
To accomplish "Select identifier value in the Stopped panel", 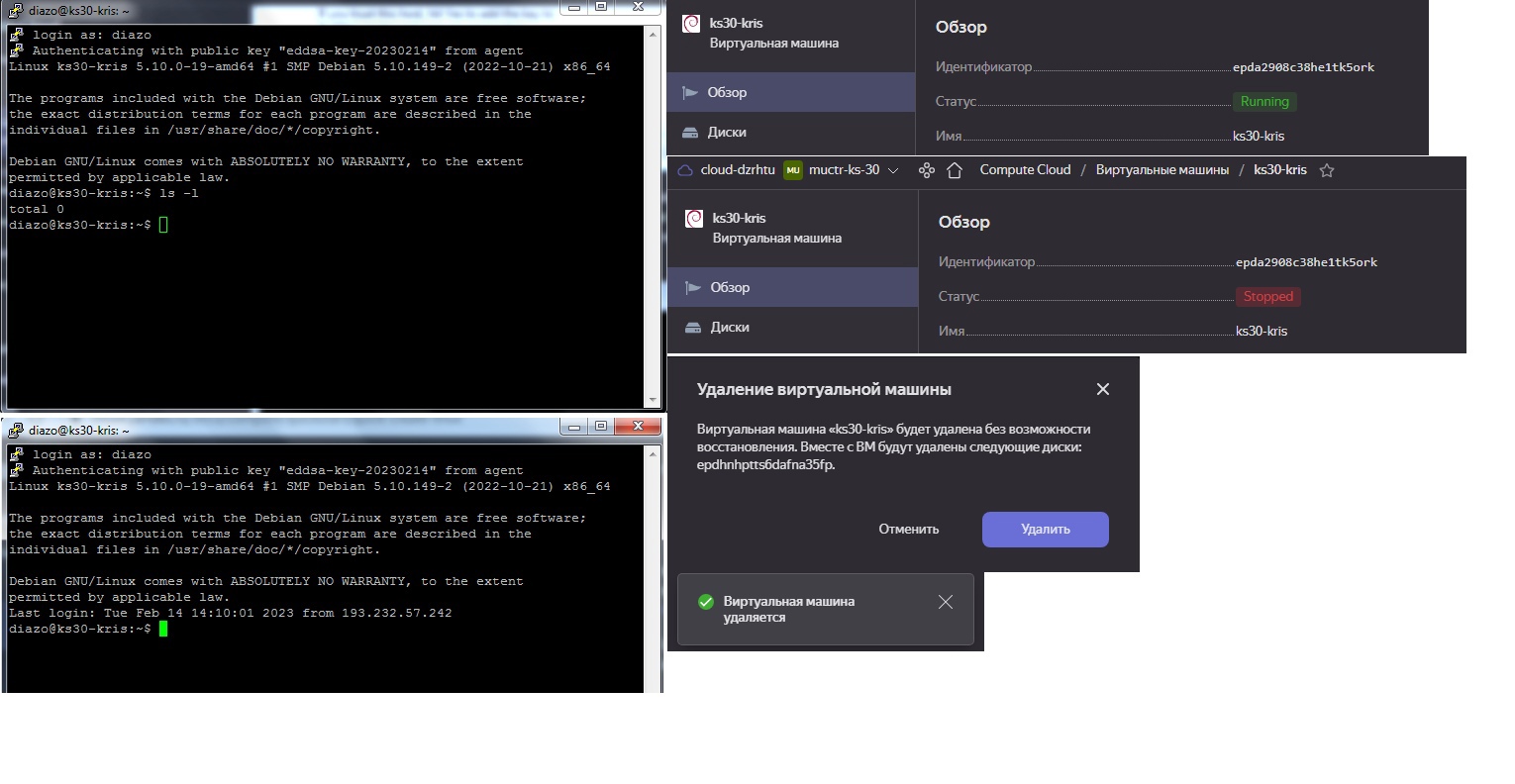I will (x=1306, y=262).
